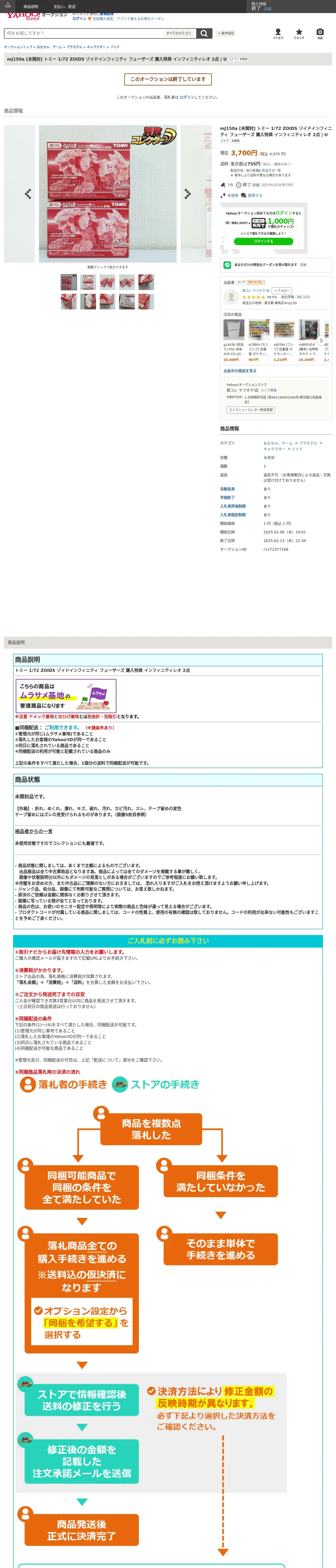This screenshot has width=336, height=1568.
Task: Click the speech bubble 質問する icon
Action: click(244, 195)
